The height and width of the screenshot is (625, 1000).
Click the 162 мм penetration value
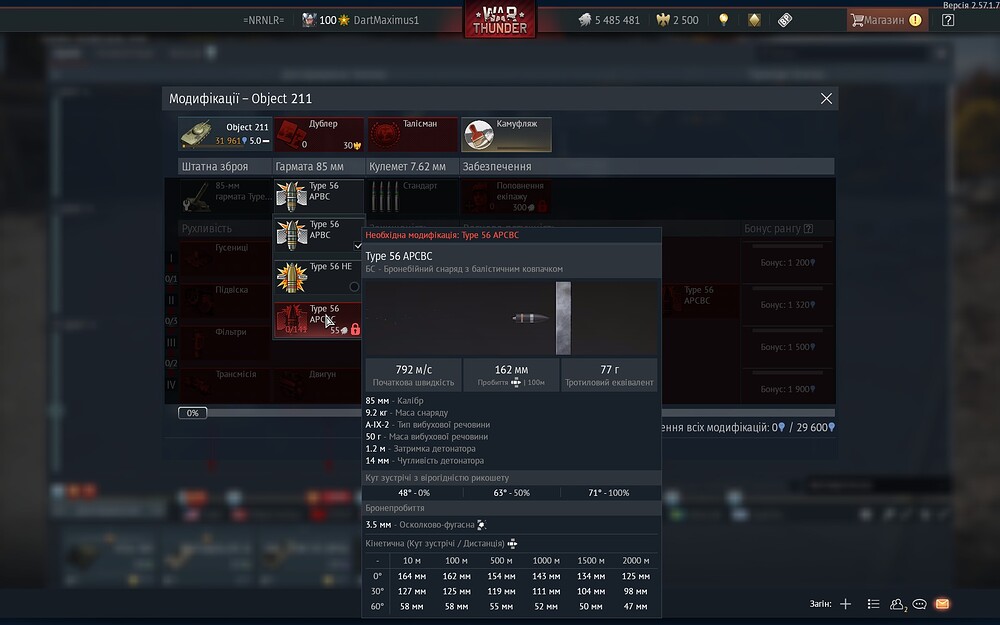[511, 369]
